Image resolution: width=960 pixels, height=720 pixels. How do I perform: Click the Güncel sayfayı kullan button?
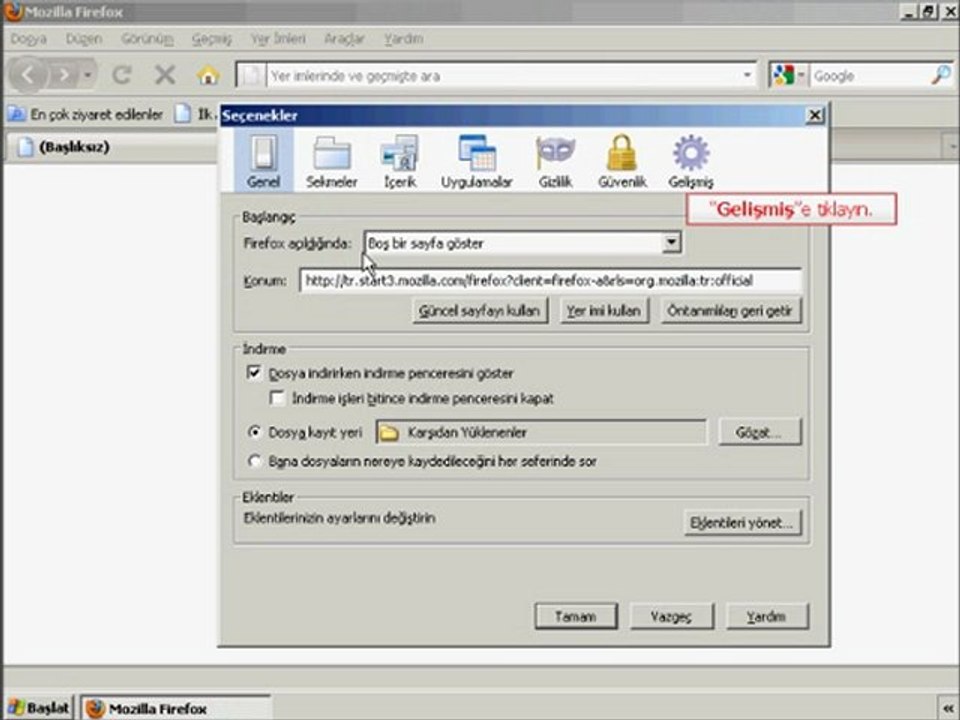point(480,311)
